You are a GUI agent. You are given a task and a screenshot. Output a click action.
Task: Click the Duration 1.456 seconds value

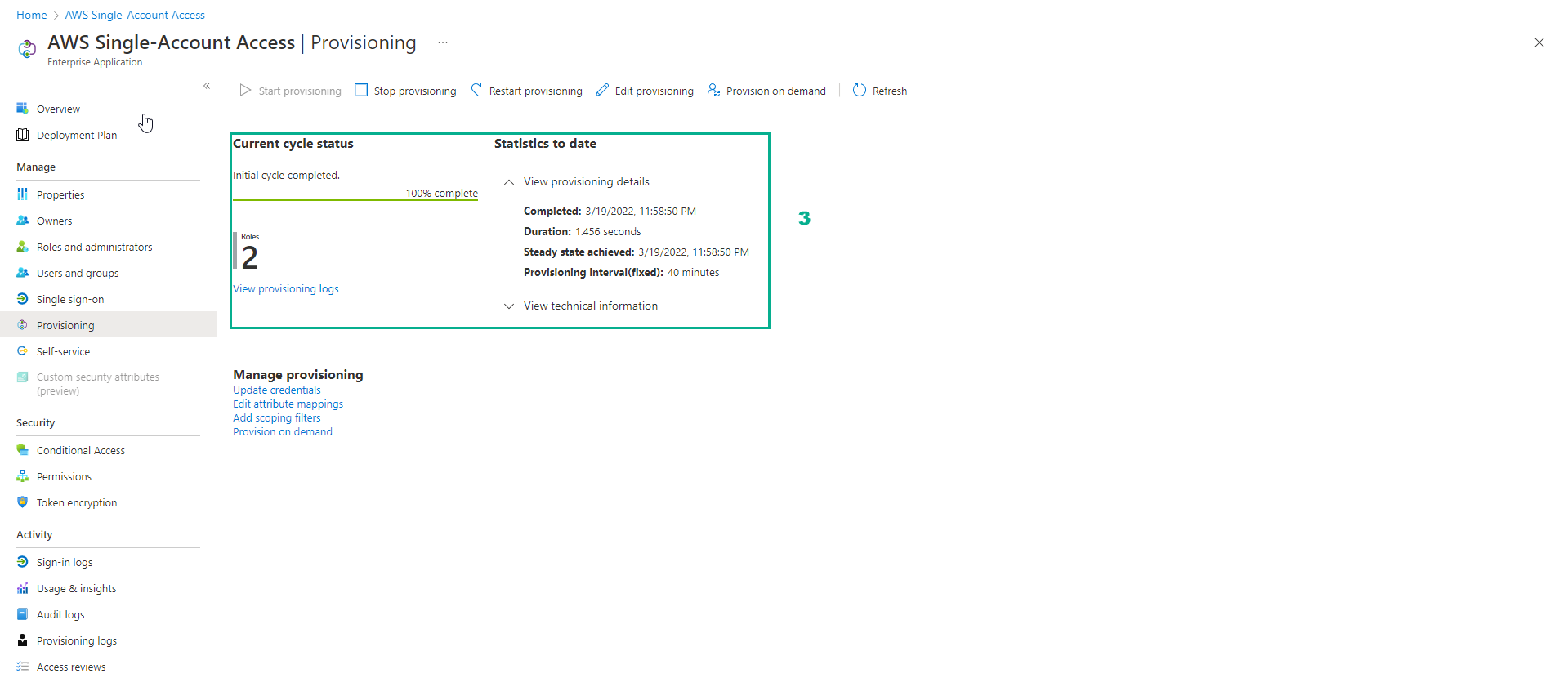(x=608, y=232)
